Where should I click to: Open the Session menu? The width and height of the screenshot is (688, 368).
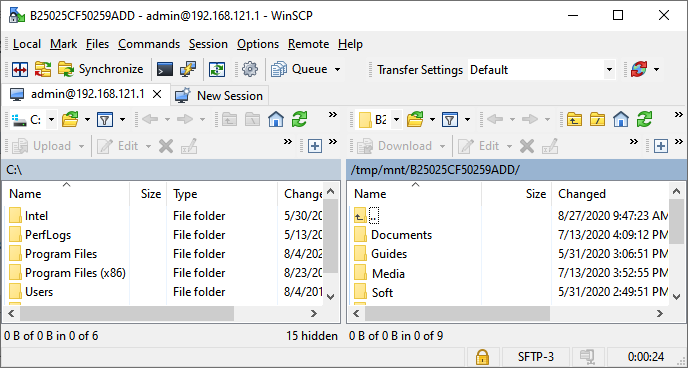pos(208,44)
